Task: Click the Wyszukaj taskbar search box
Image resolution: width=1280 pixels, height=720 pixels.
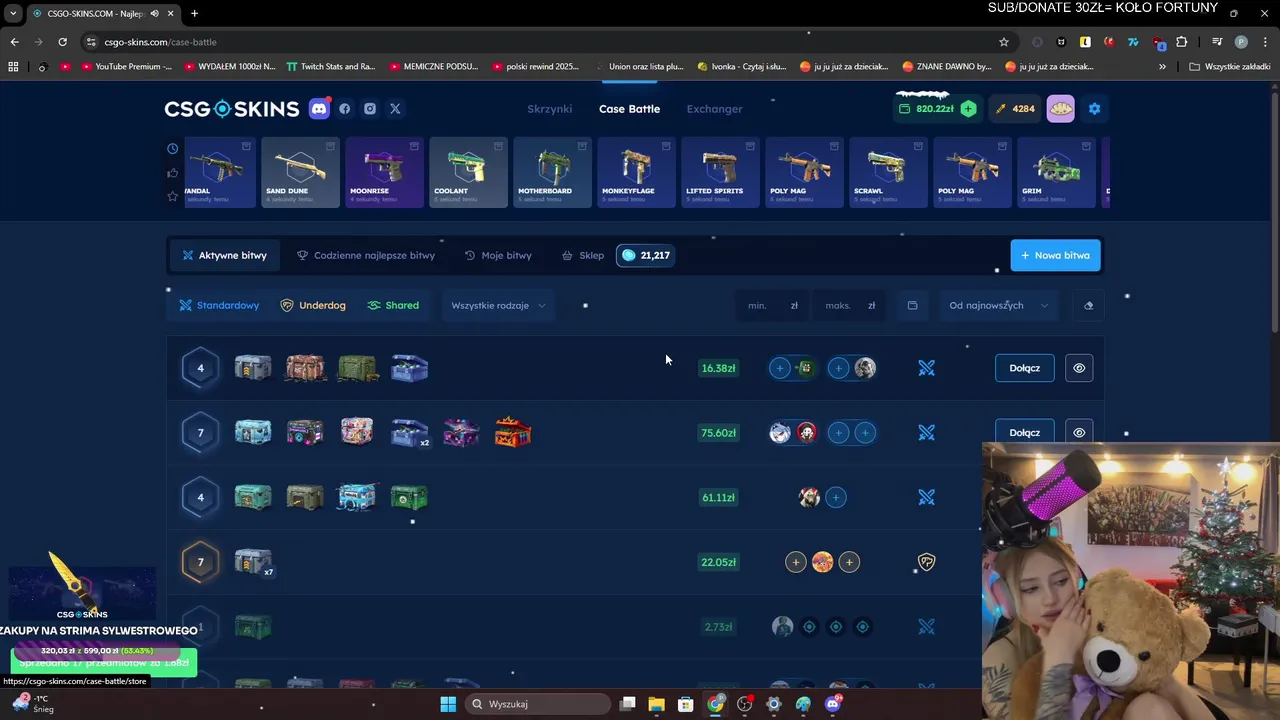Action: point(538,704)
